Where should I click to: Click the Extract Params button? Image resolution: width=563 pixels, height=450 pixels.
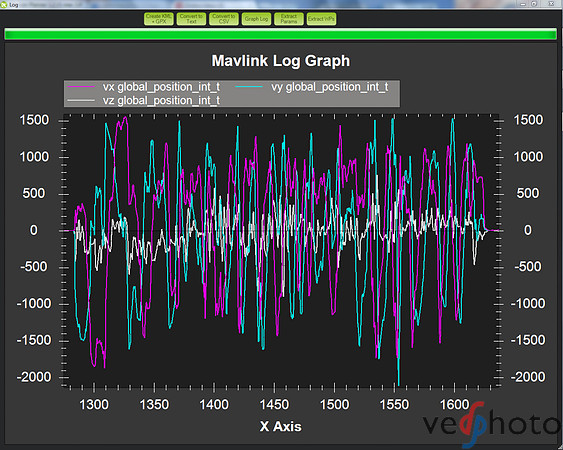pyautogui.click(x=289, y=19)
